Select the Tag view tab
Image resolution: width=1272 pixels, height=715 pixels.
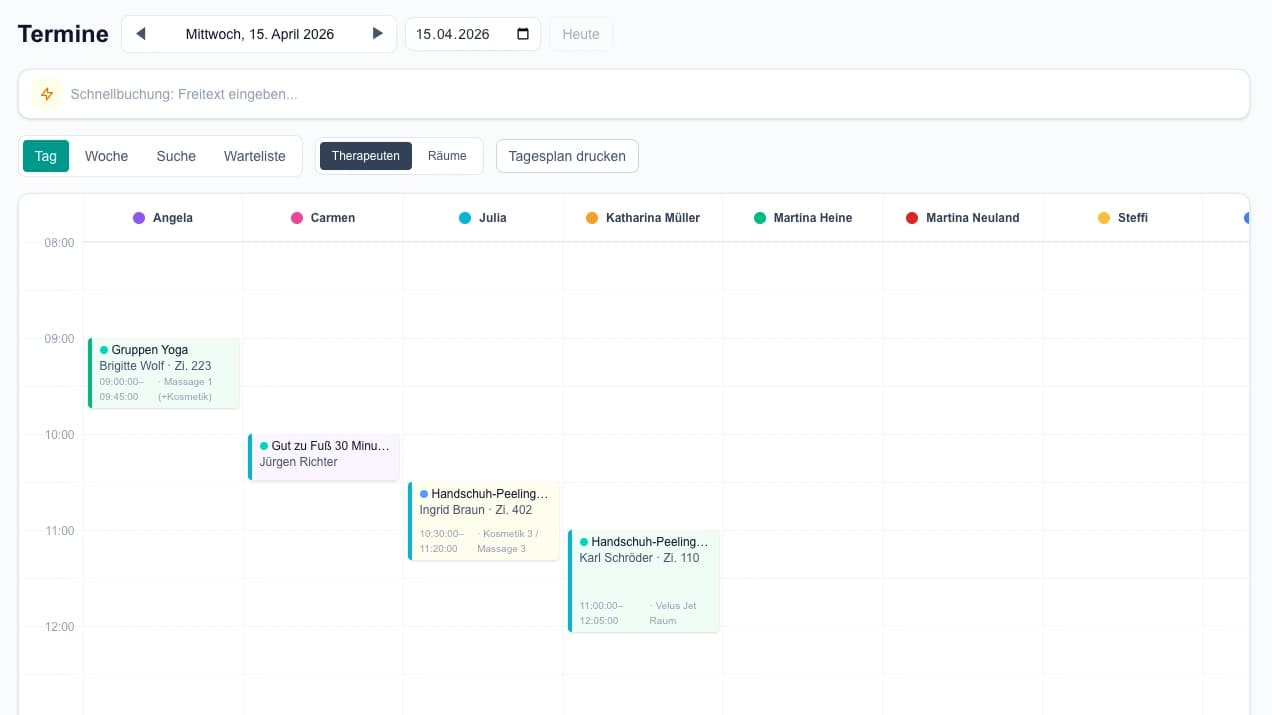click(46, 156)
